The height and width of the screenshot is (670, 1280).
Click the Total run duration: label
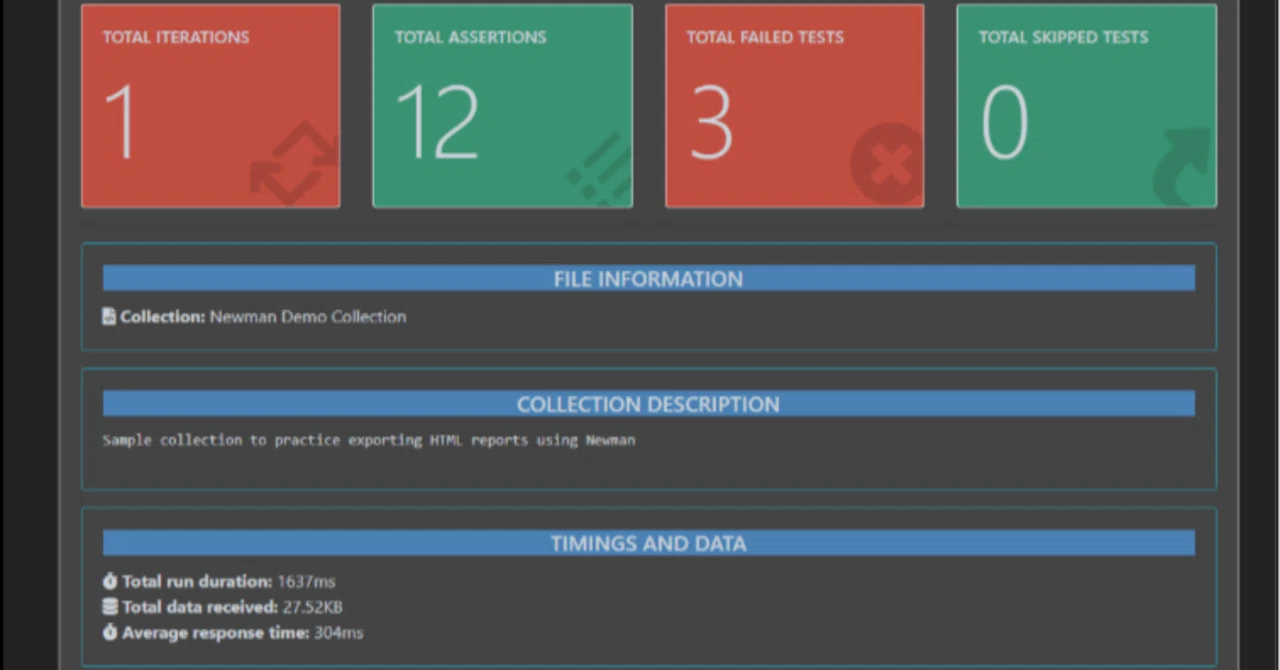(197, 581)
